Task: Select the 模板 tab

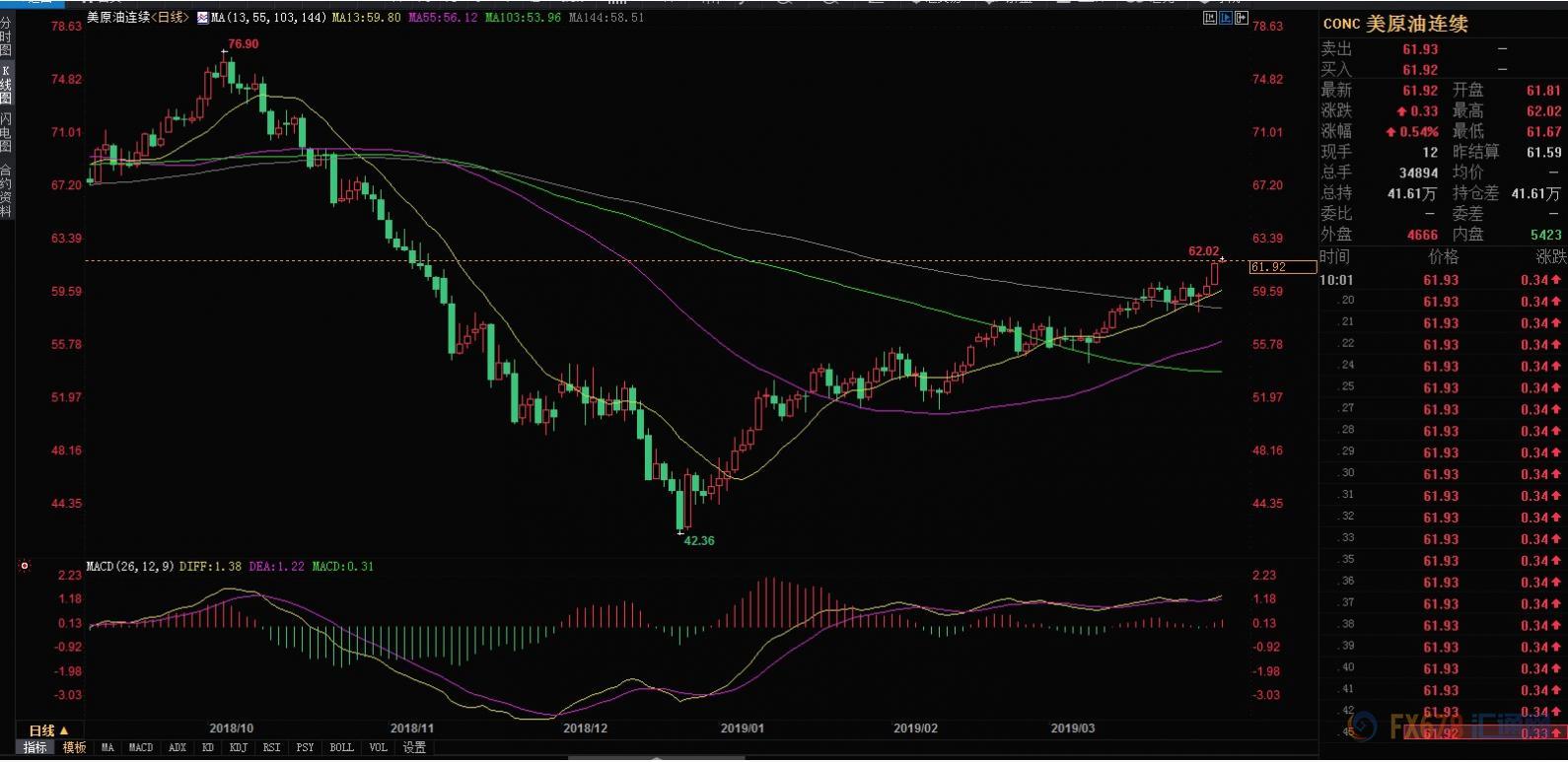Action: (x=75, y=748)
